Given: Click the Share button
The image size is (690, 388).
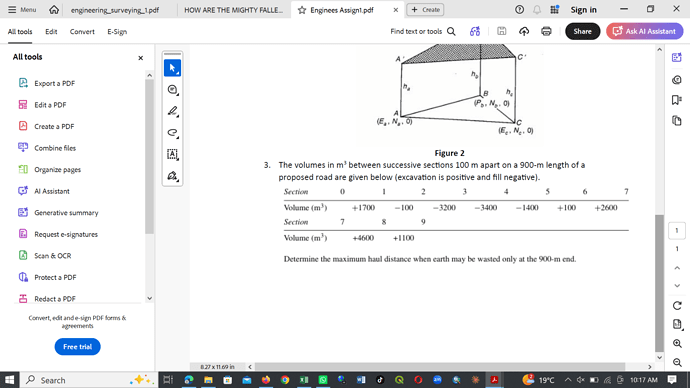Looking at the screenshot, I should click(582, 31).
